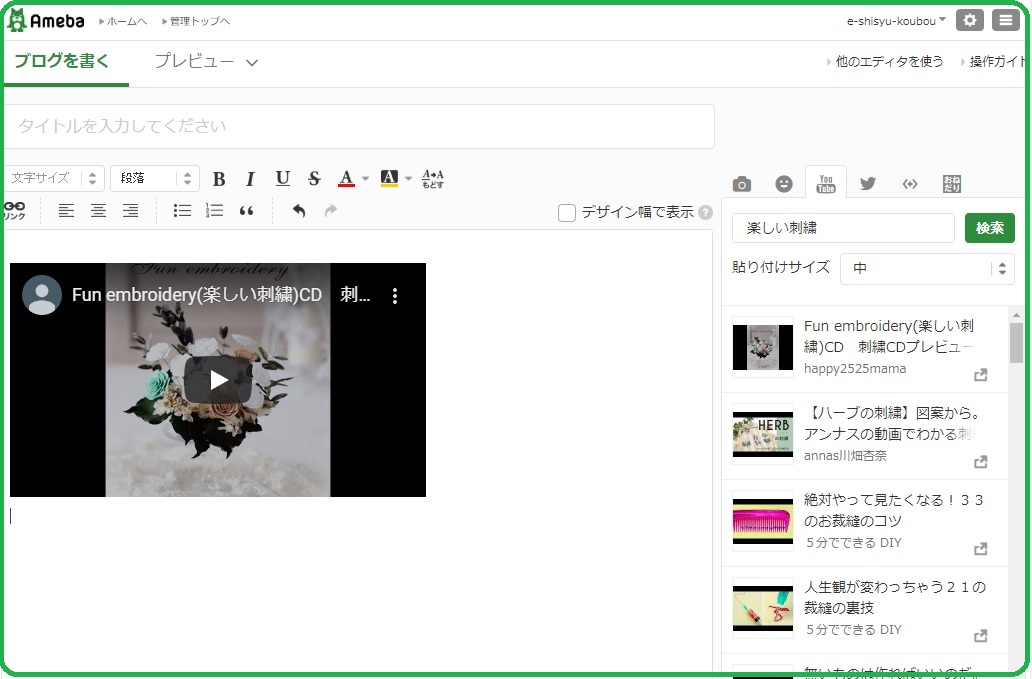This screenshot has width=1032, height=679.
Task: Align text right
Action: pos(130,211)
